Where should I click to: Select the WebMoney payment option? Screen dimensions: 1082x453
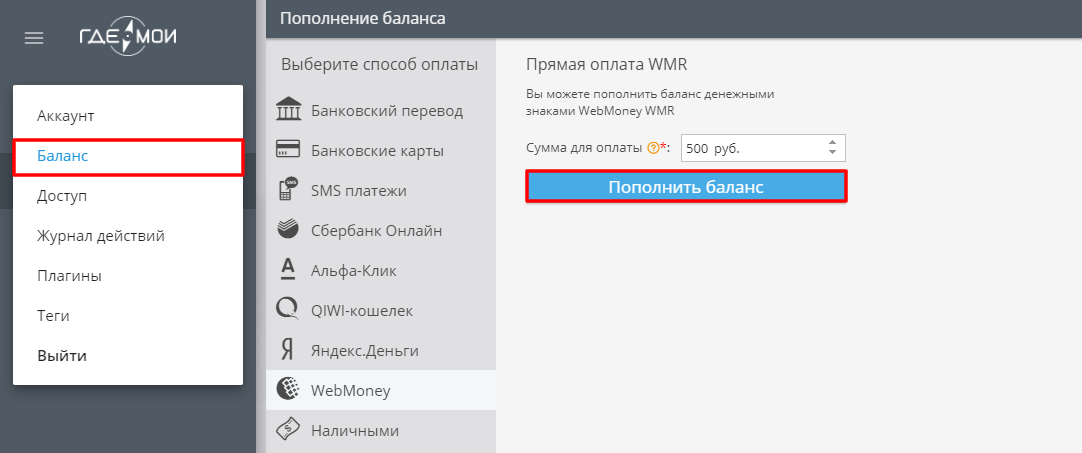pyautogui.click(x=381, y=391)
